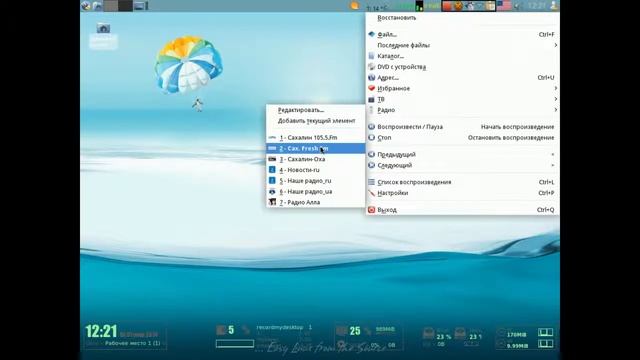This screenshot has height=360, width=640.
Task: Click the orange round tray icon
Action: click(x=459, y=6)
